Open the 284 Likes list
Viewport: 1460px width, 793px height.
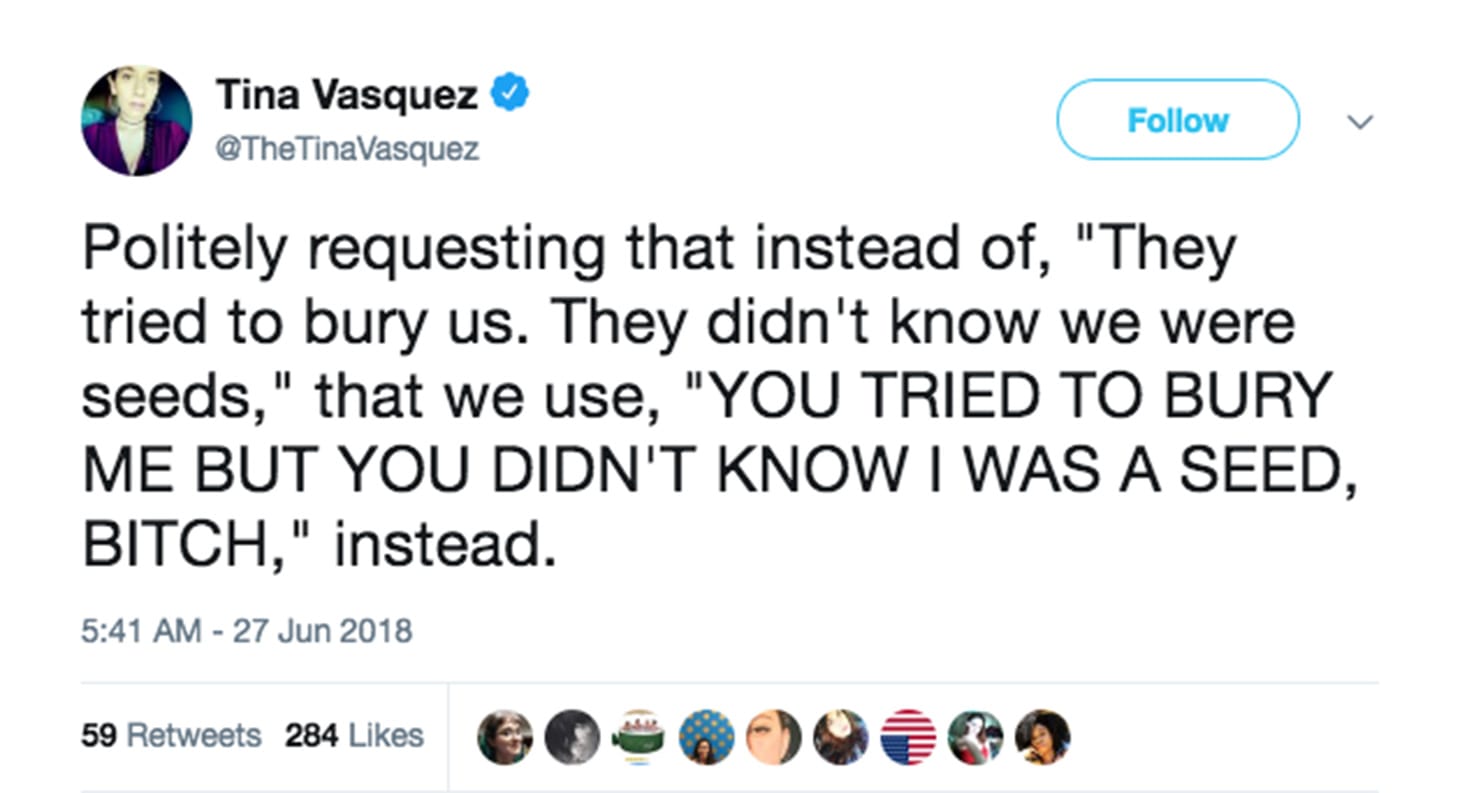click(x=352, y=735)
